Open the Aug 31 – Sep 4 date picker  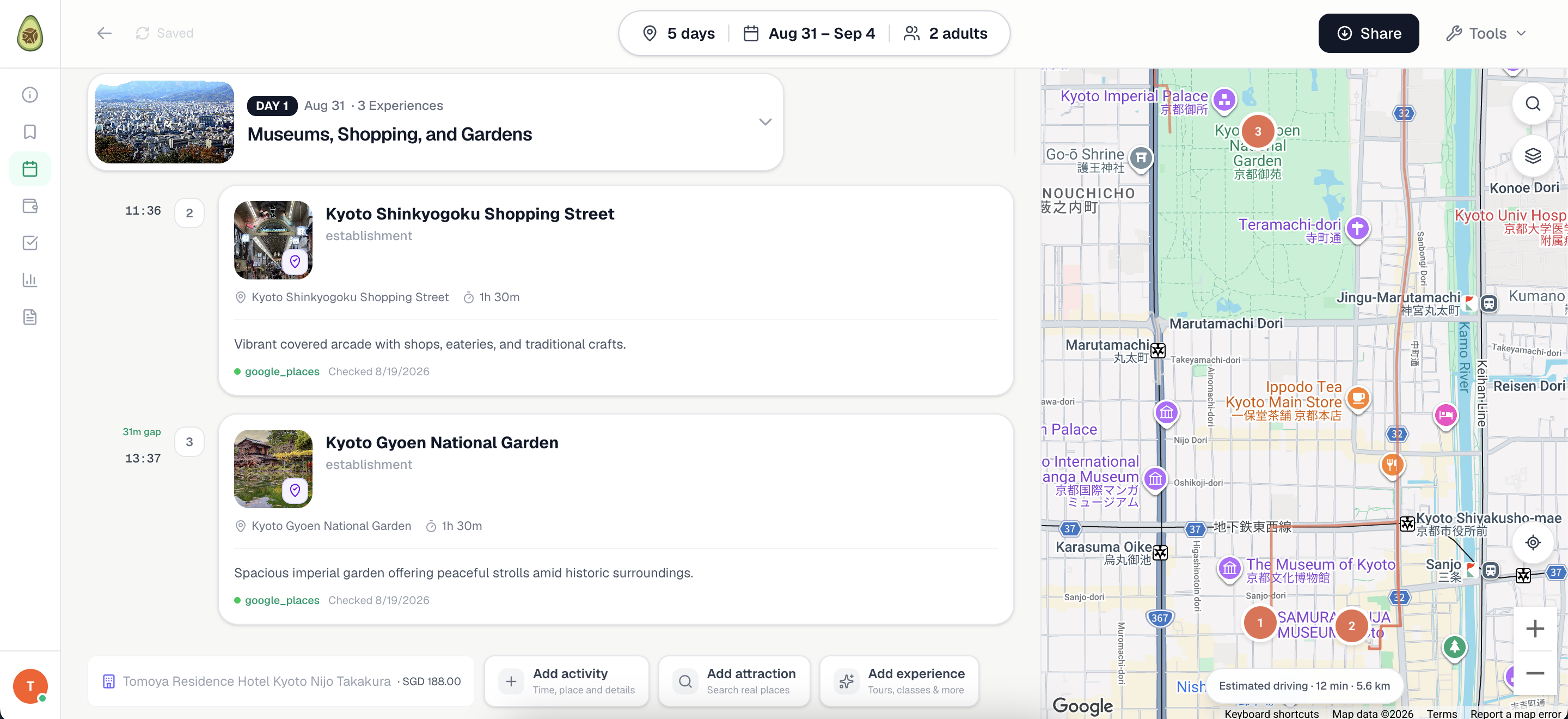809,33
